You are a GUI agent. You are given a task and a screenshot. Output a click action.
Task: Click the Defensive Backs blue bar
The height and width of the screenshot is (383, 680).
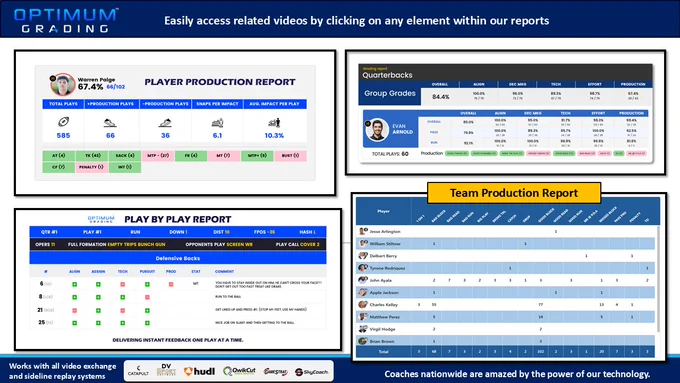click(x=178, y=258)
